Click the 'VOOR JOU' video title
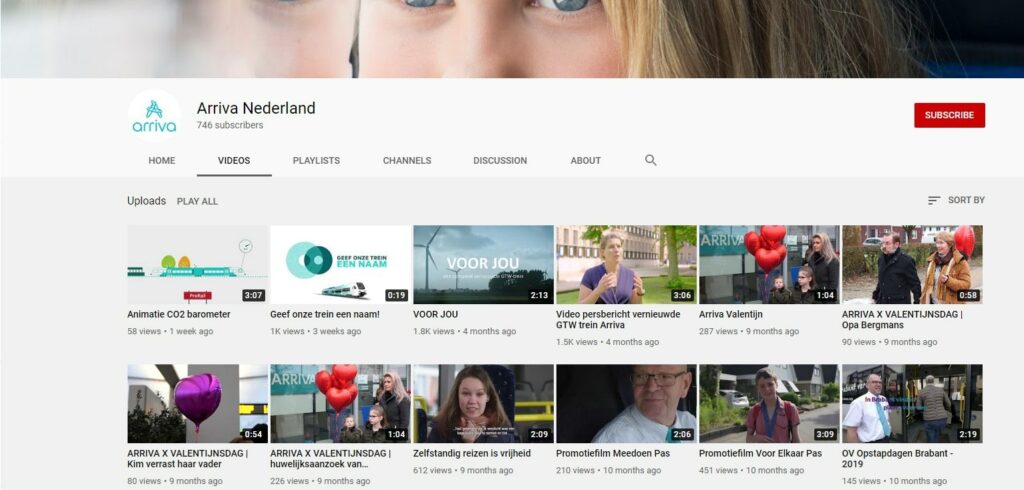This screenshot has height=490, width=1024. pyautogui.click(x=436, y=314)
